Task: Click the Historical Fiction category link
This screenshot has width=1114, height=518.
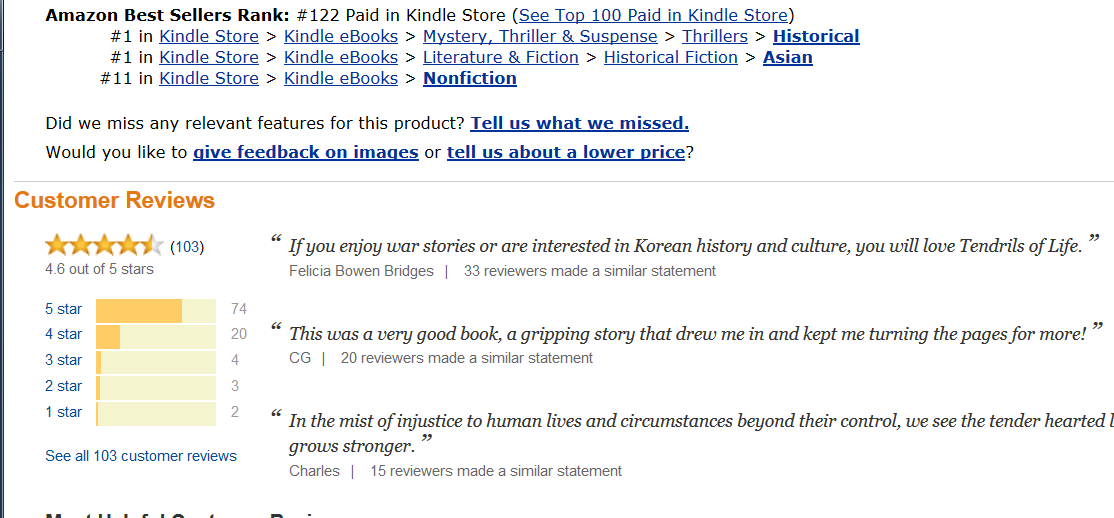Action: click(x=671, y=58)
